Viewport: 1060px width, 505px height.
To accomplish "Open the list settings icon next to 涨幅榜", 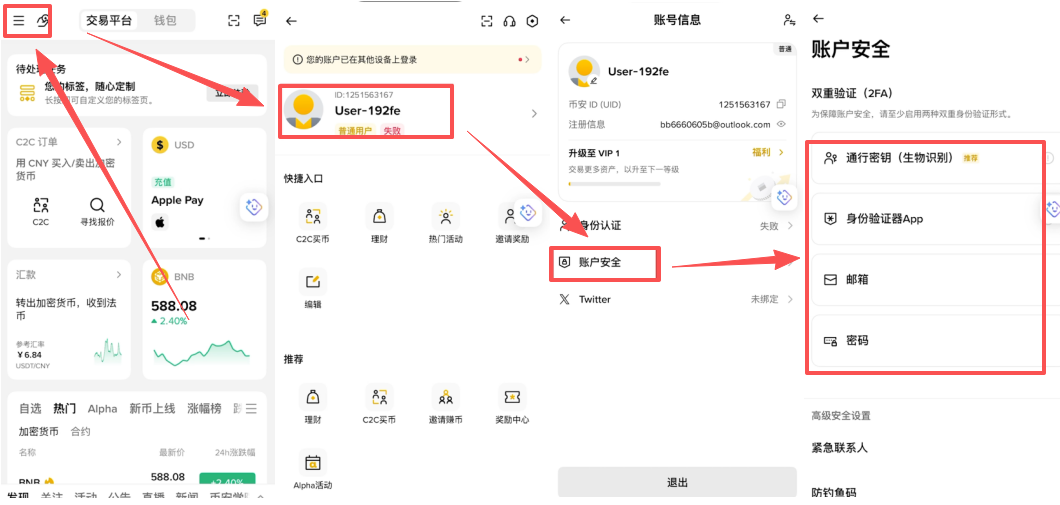I will [251, 409].
